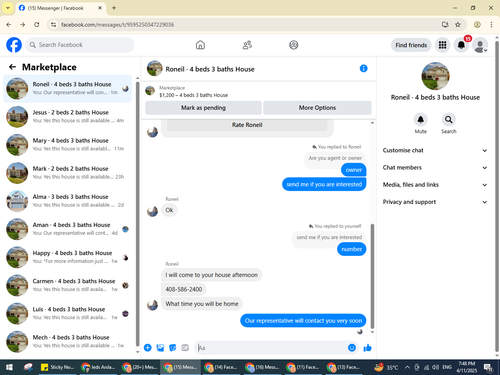Open the account profile avatar menu
The width and height of the screenshot is (500, 375).
[480, 45]
